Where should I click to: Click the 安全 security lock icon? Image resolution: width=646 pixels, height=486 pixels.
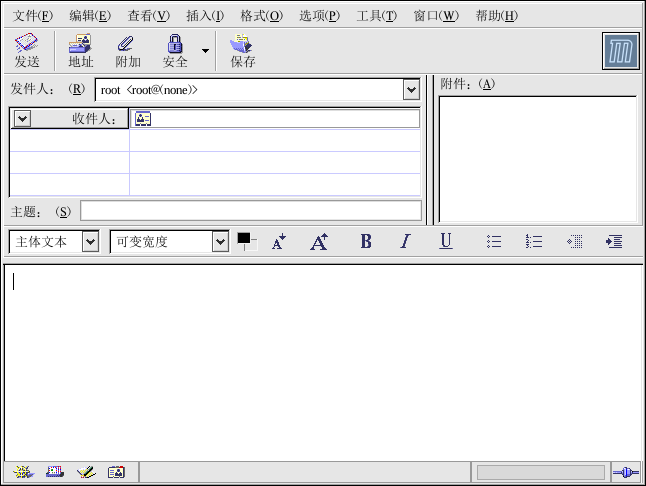coord(175,51)
